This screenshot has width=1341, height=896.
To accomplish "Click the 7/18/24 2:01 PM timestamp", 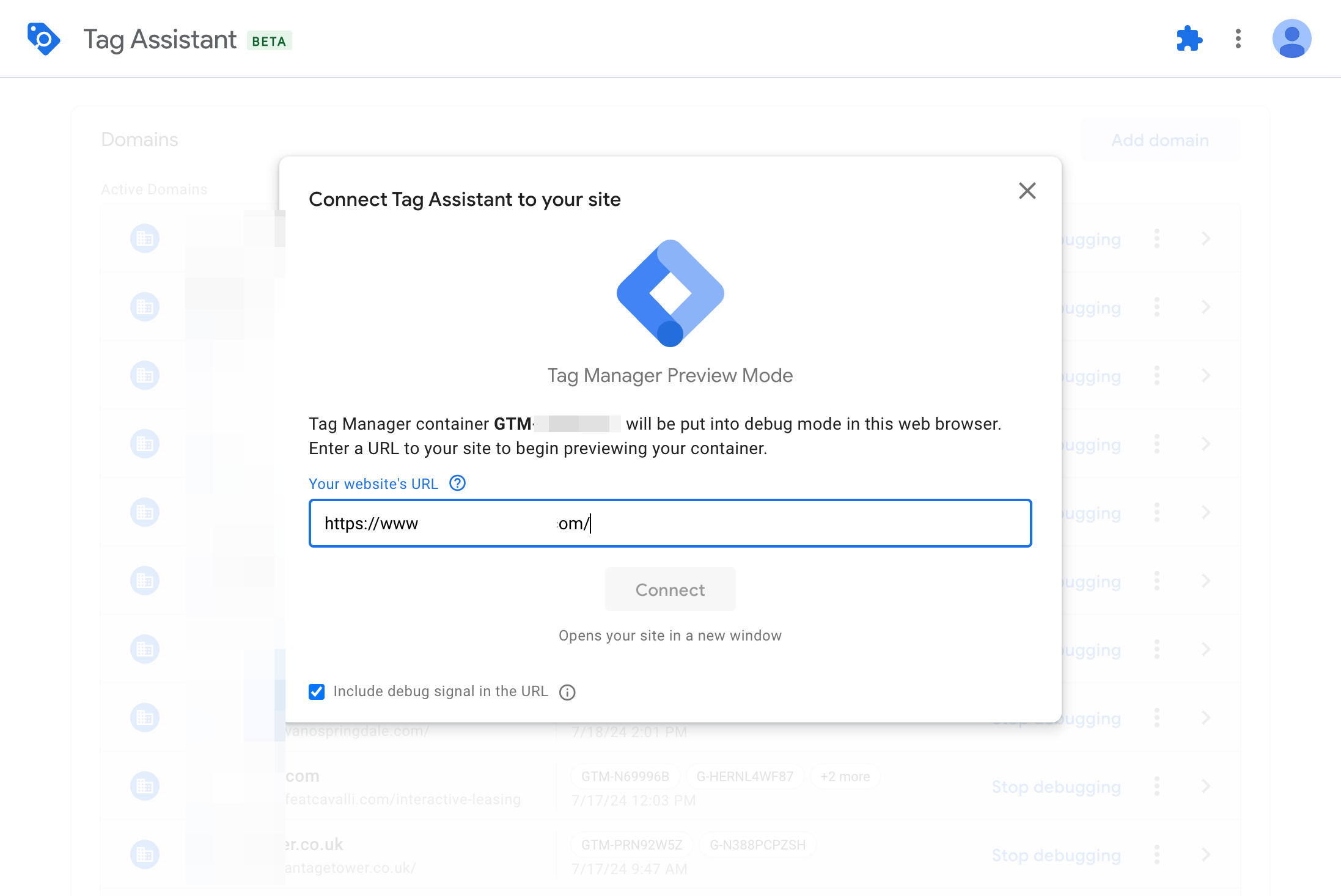I will click(630, 732).
